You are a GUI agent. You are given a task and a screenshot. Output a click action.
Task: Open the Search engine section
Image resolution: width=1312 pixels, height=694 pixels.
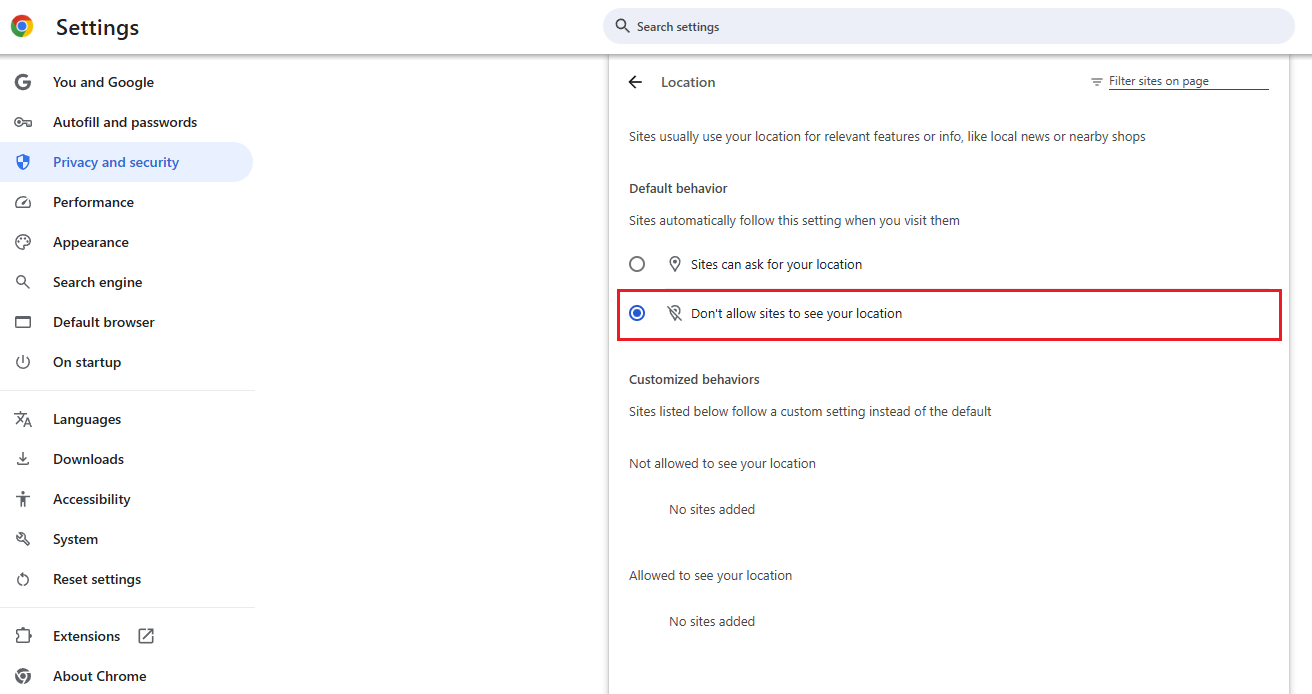(97, 282)
